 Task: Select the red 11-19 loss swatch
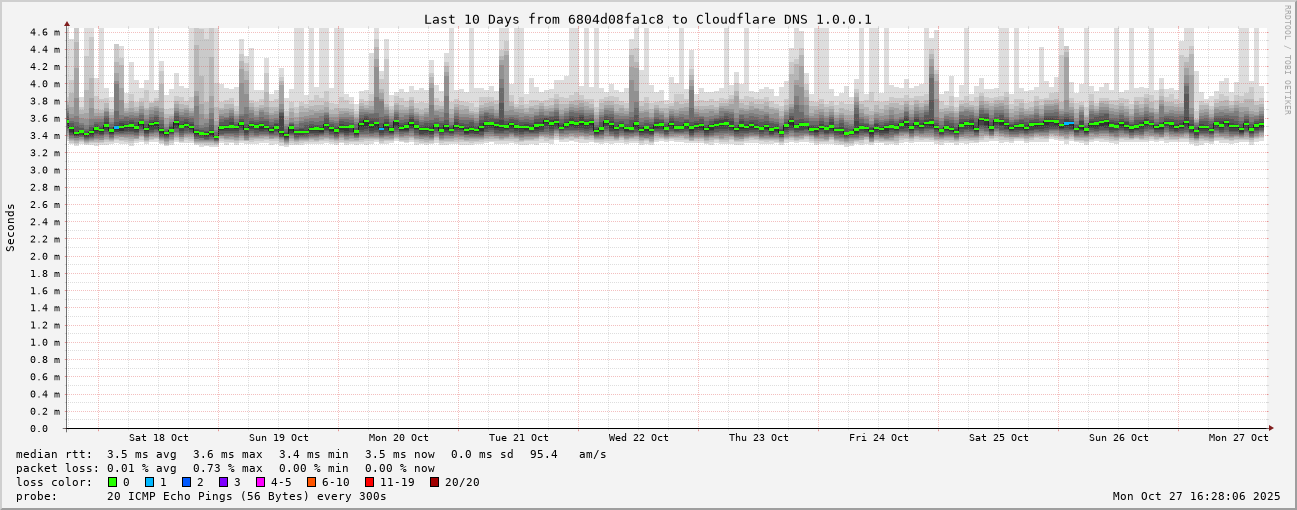pos(369,482)
